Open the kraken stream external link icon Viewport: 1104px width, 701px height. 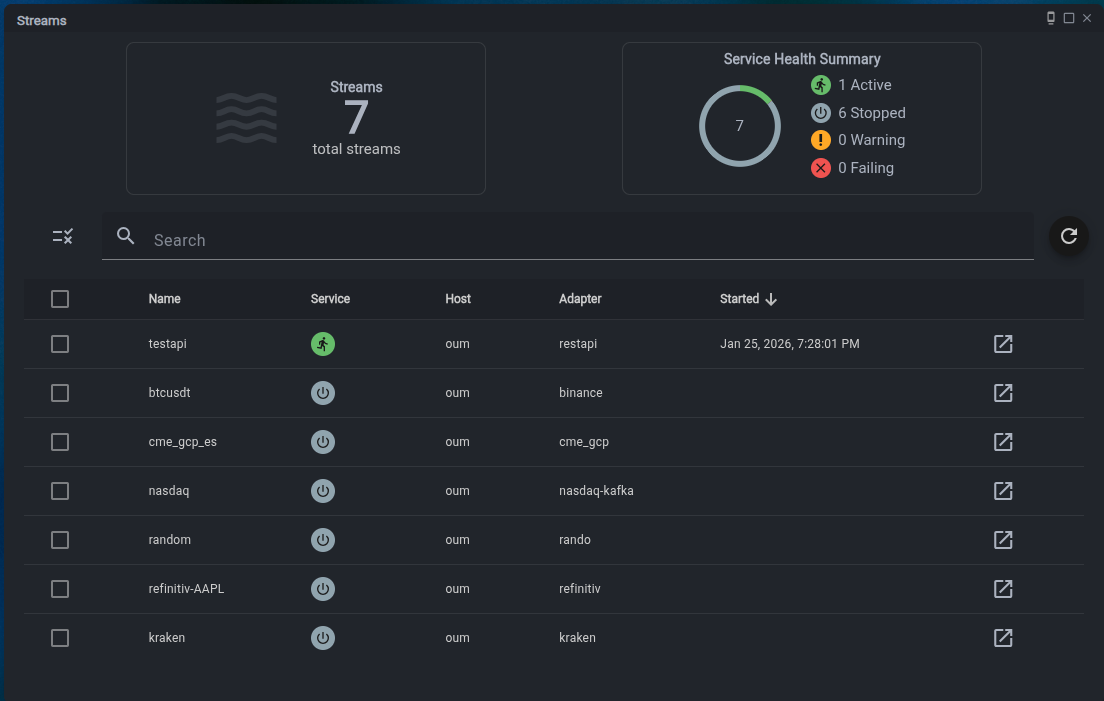(x=1003, y=638)
